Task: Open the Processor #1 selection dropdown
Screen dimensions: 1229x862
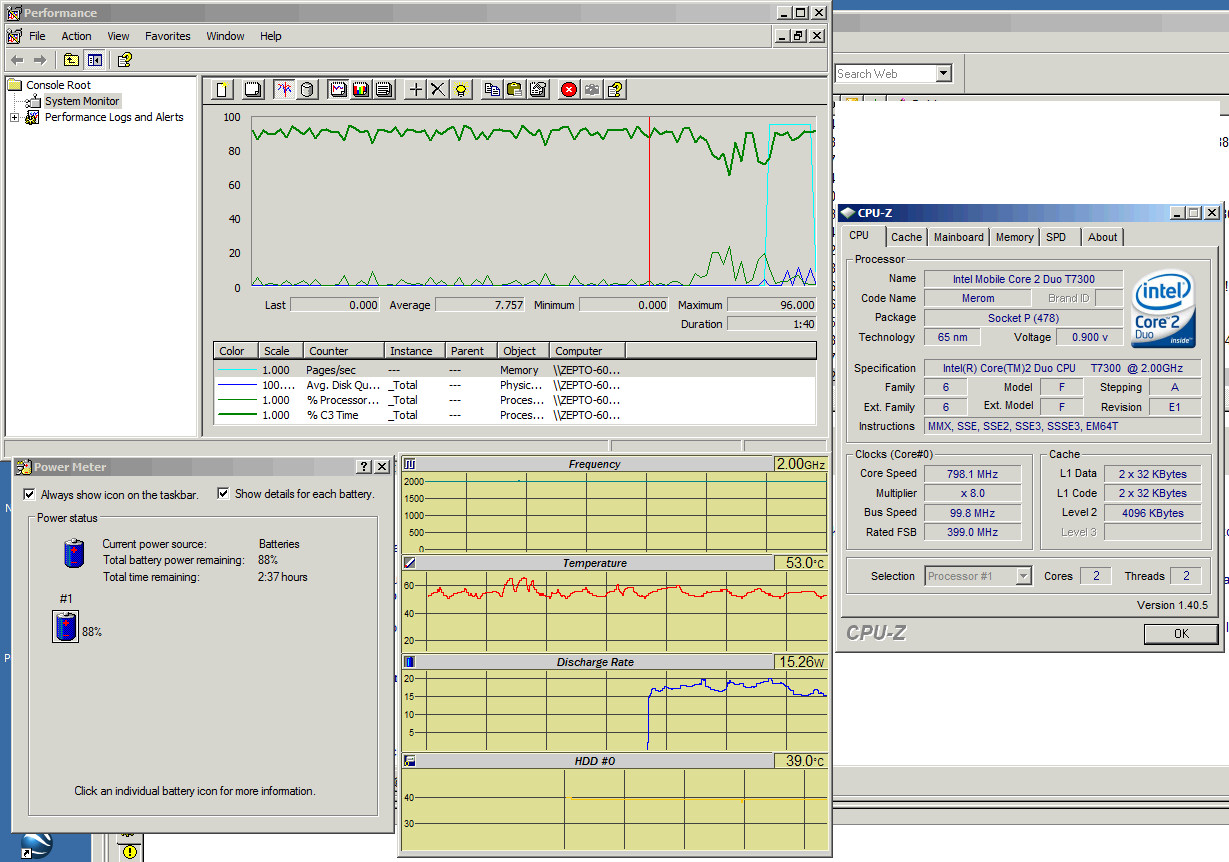Action: click(x=1022, y=576)
